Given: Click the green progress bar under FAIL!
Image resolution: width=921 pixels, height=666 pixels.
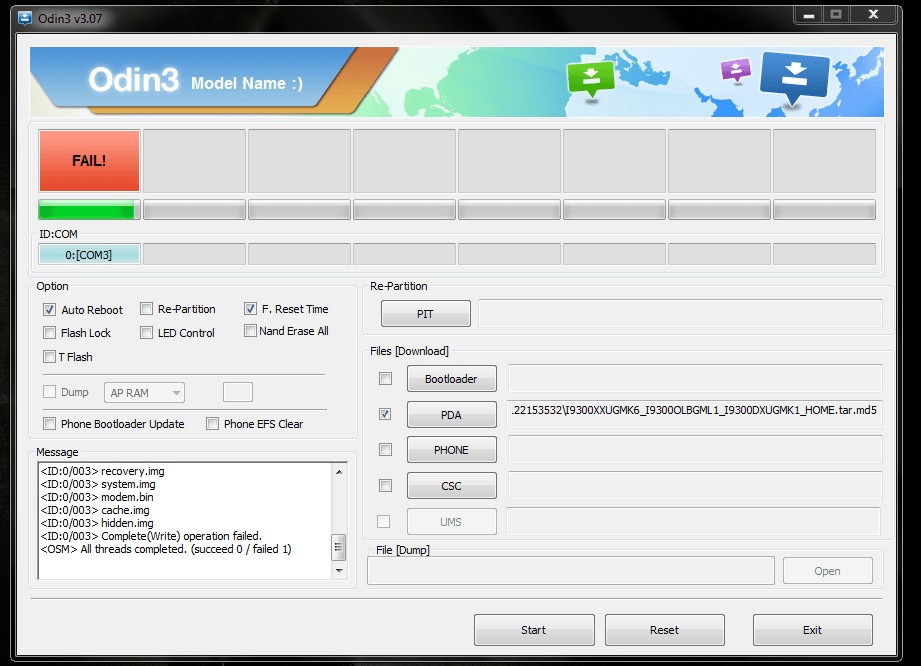Looking at the screenshot, I should click(89, 210).
